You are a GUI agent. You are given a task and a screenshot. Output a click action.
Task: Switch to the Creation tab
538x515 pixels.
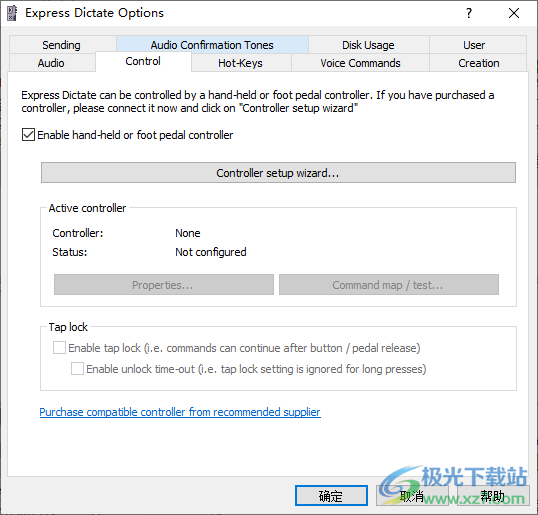pos(478,63)
